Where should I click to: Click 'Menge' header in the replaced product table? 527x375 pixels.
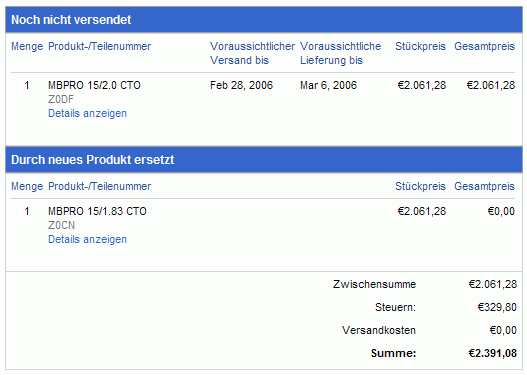(27, 186)
